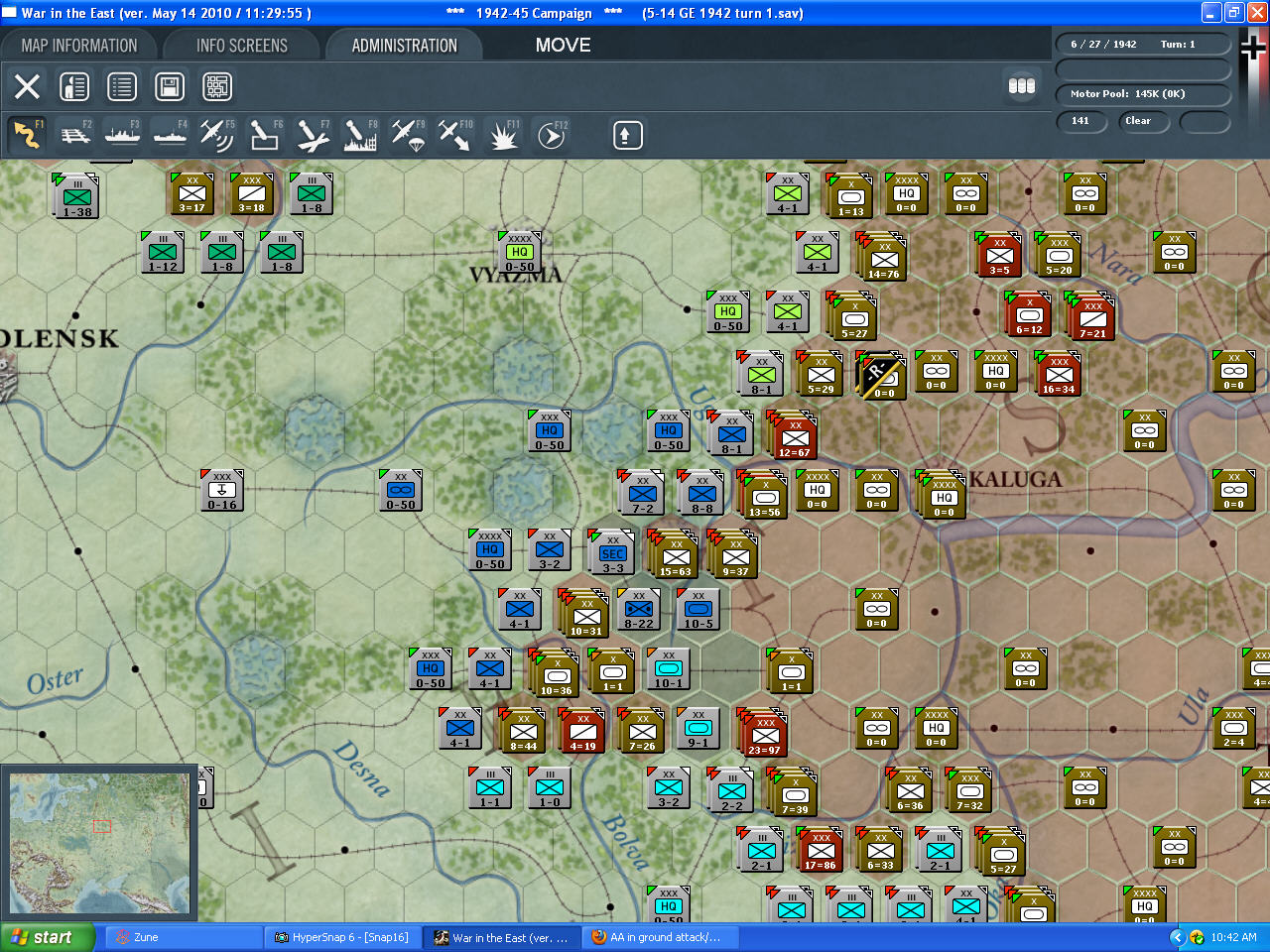
Task: Save the game with the floppy disk icon
Action: tap(170, 86)
